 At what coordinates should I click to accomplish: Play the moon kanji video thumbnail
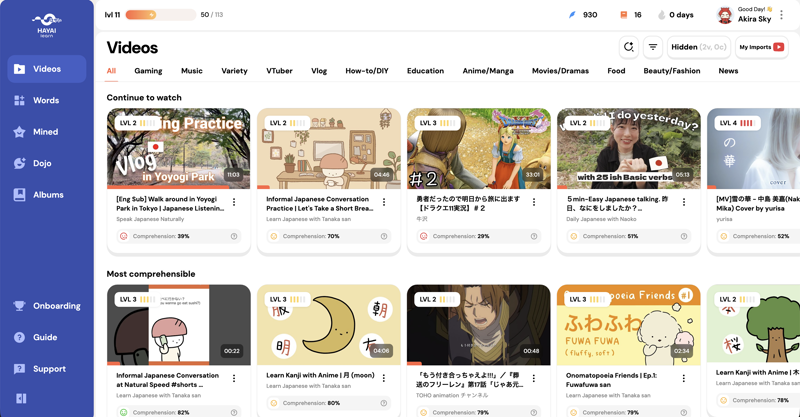(329, 325)
